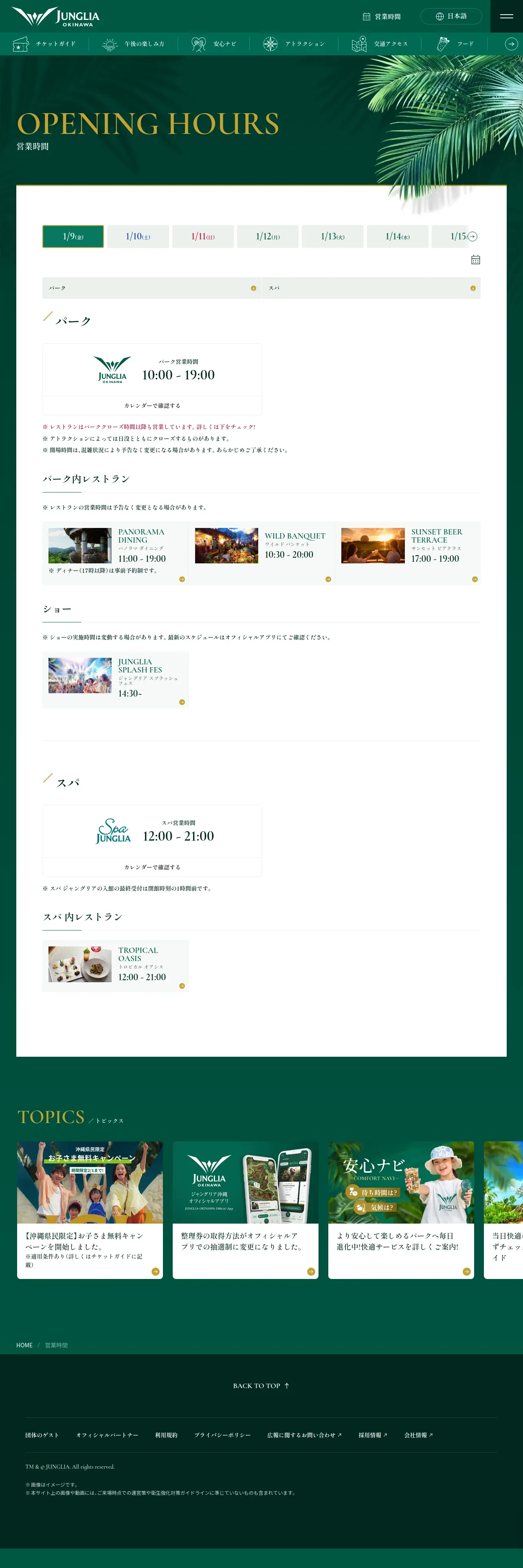Open TROPICAL OASIS restaurant thumbnail

coord(80,964)
